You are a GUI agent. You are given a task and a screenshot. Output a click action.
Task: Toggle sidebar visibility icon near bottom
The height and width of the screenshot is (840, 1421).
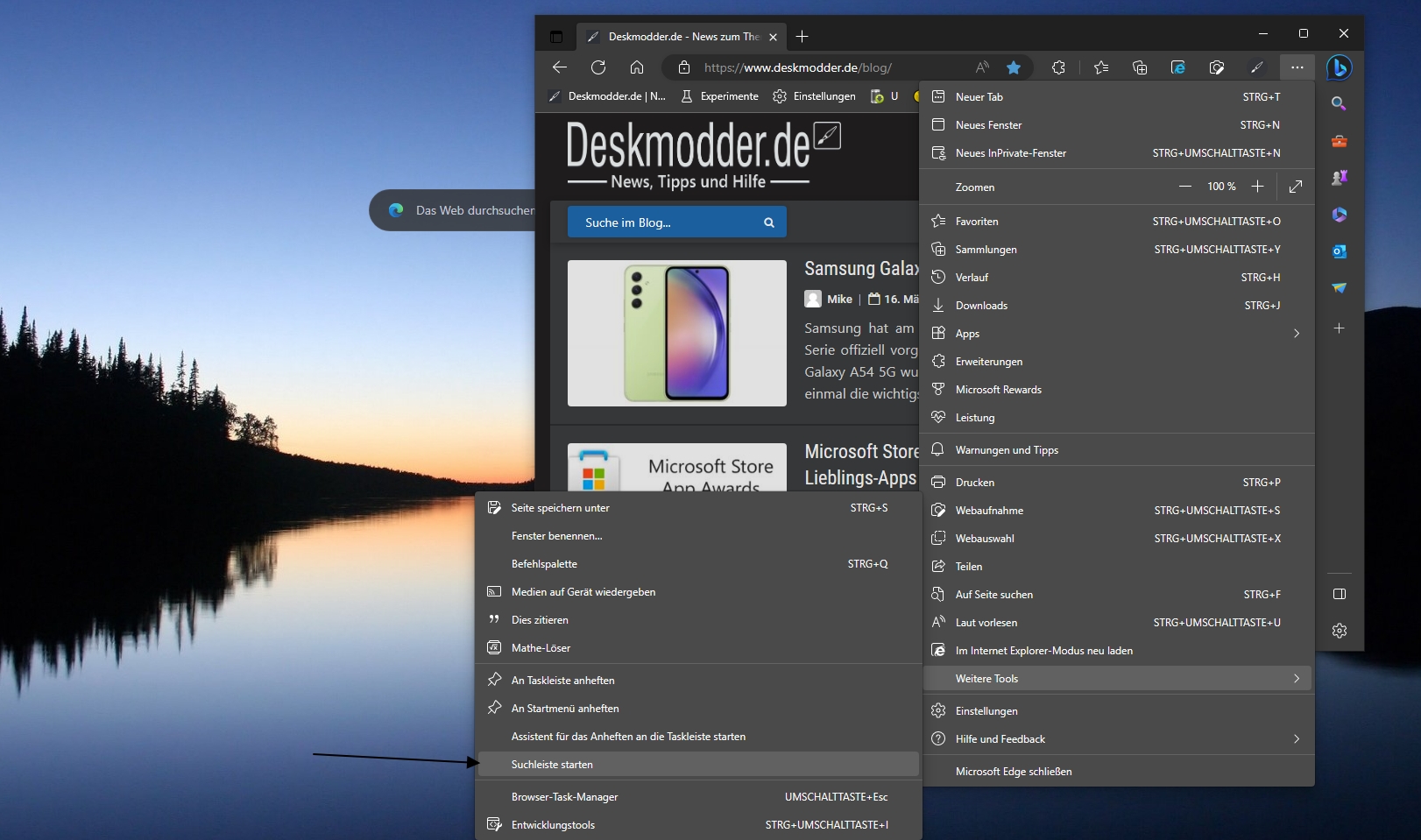coord(1339,594)
